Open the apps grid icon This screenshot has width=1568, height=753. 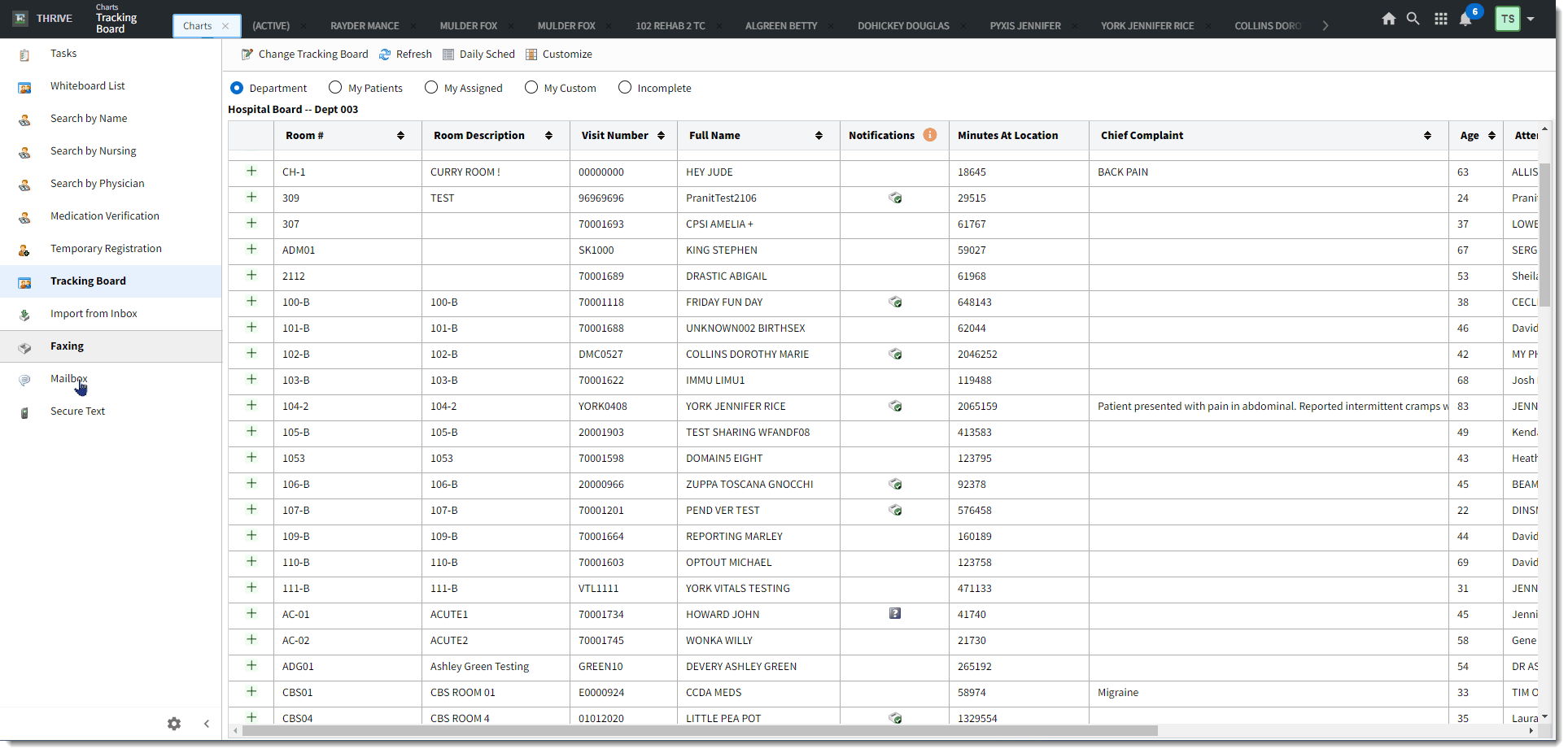[x=1441, y=19]
